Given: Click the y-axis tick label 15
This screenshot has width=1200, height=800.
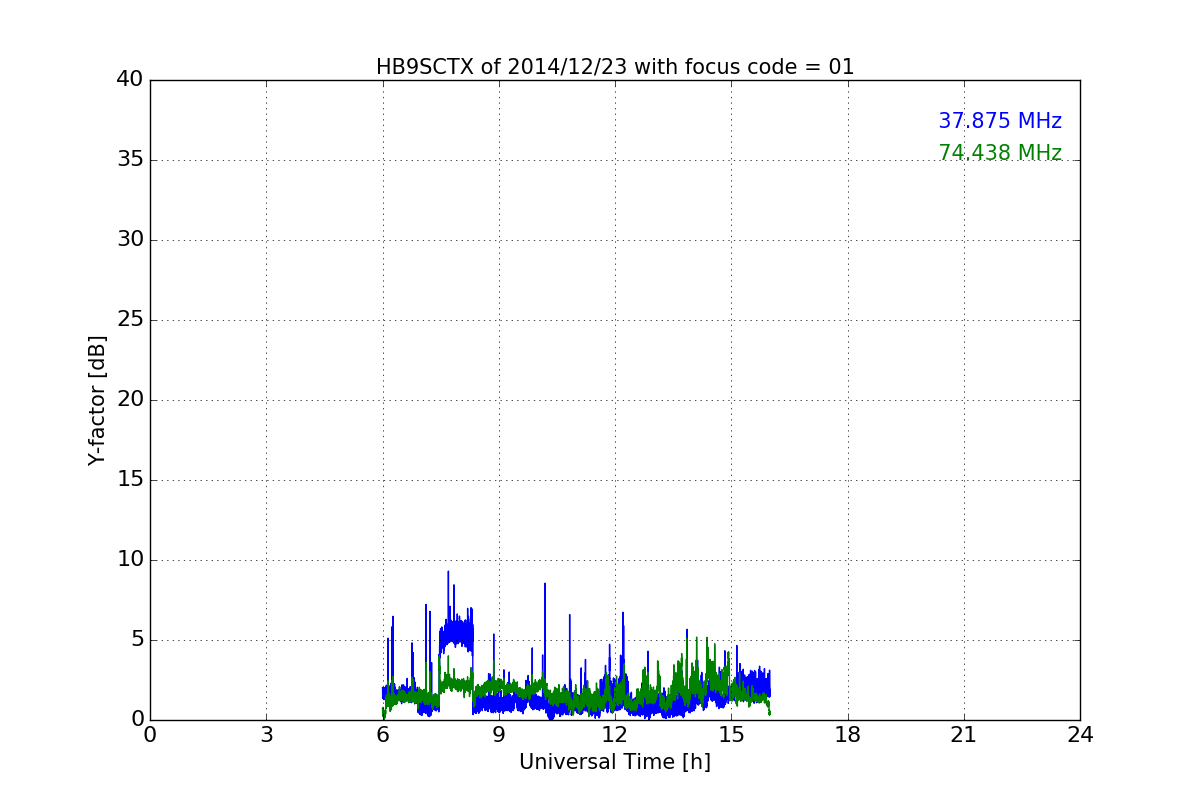Looking at the screenshot, I should (x=130, y=480).
